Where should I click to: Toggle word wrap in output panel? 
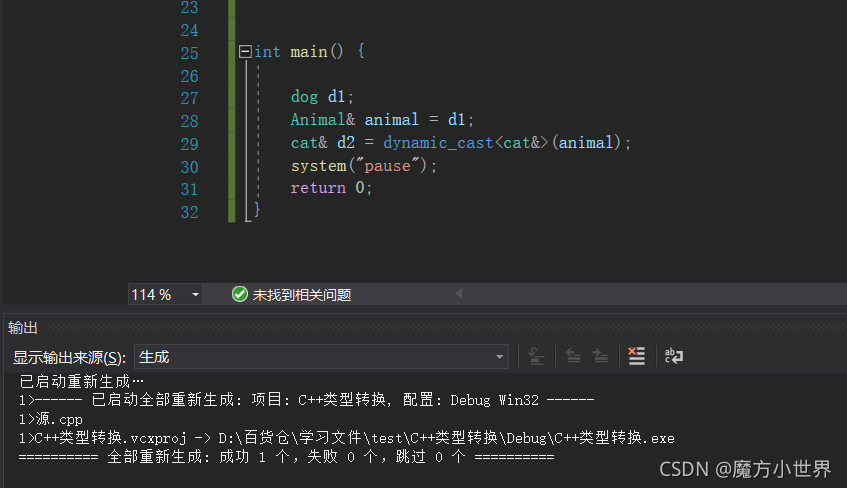coord(674,356)
